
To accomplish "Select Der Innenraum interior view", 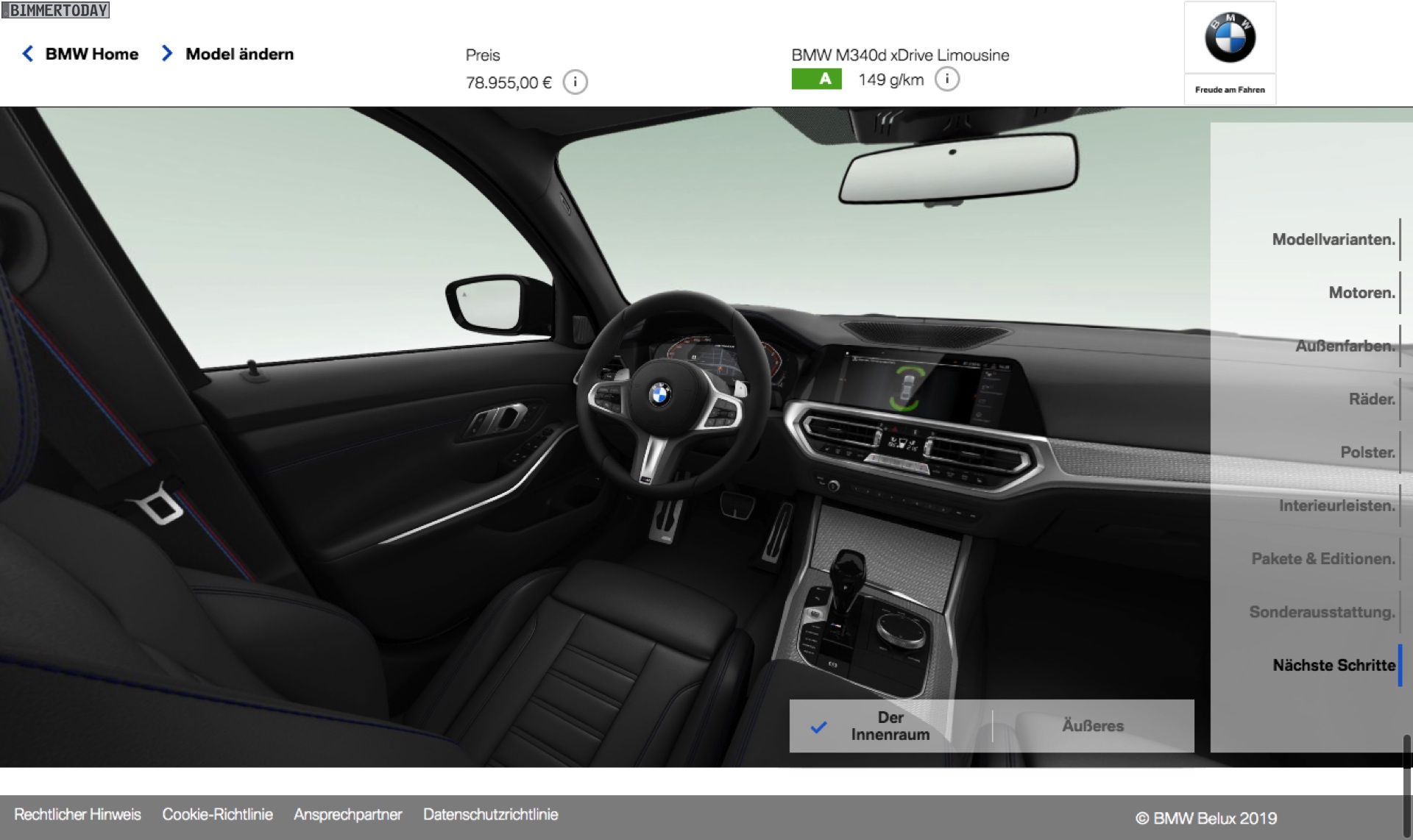I will tap(890, 726).
